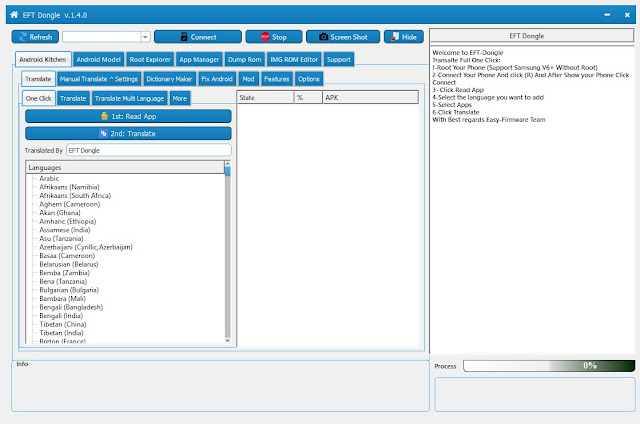Click language list scroll down arrow
Screen dimensions: 640x424
(x=228, y=341)
